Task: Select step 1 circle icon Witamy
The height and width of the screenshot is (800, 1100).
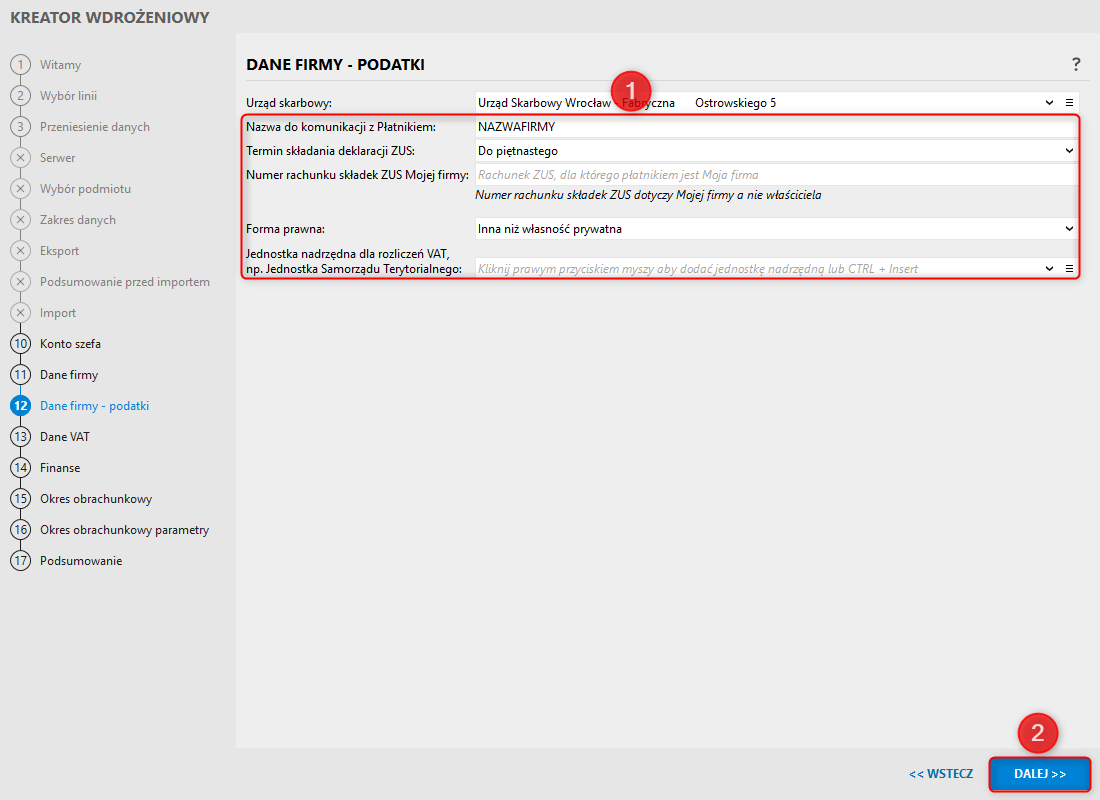Action: pyautogui.click(x=20, y=65)
